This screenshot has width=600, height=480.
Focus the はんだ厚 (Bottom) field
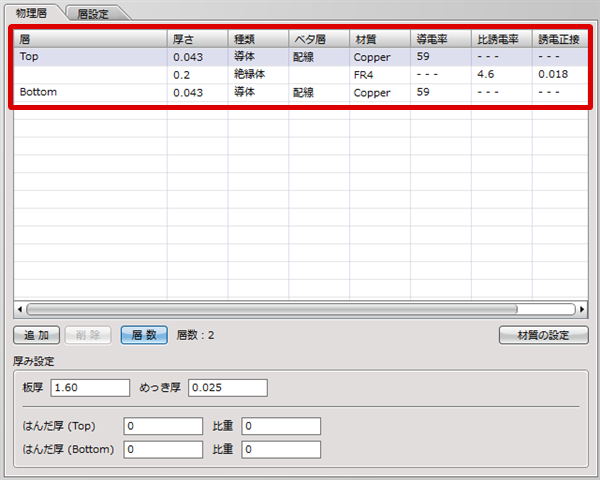coord(163,450)
